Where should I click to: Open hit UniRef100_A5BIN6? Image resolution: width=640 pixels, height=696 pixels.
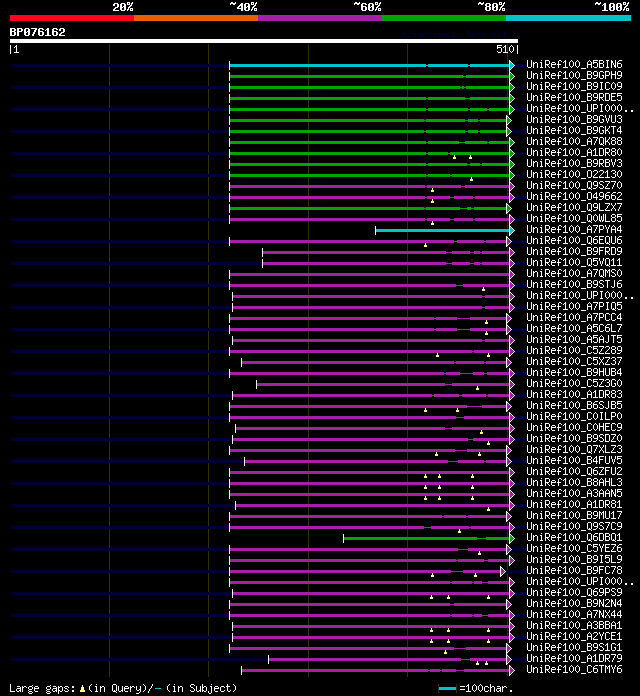tap(574, 64)
